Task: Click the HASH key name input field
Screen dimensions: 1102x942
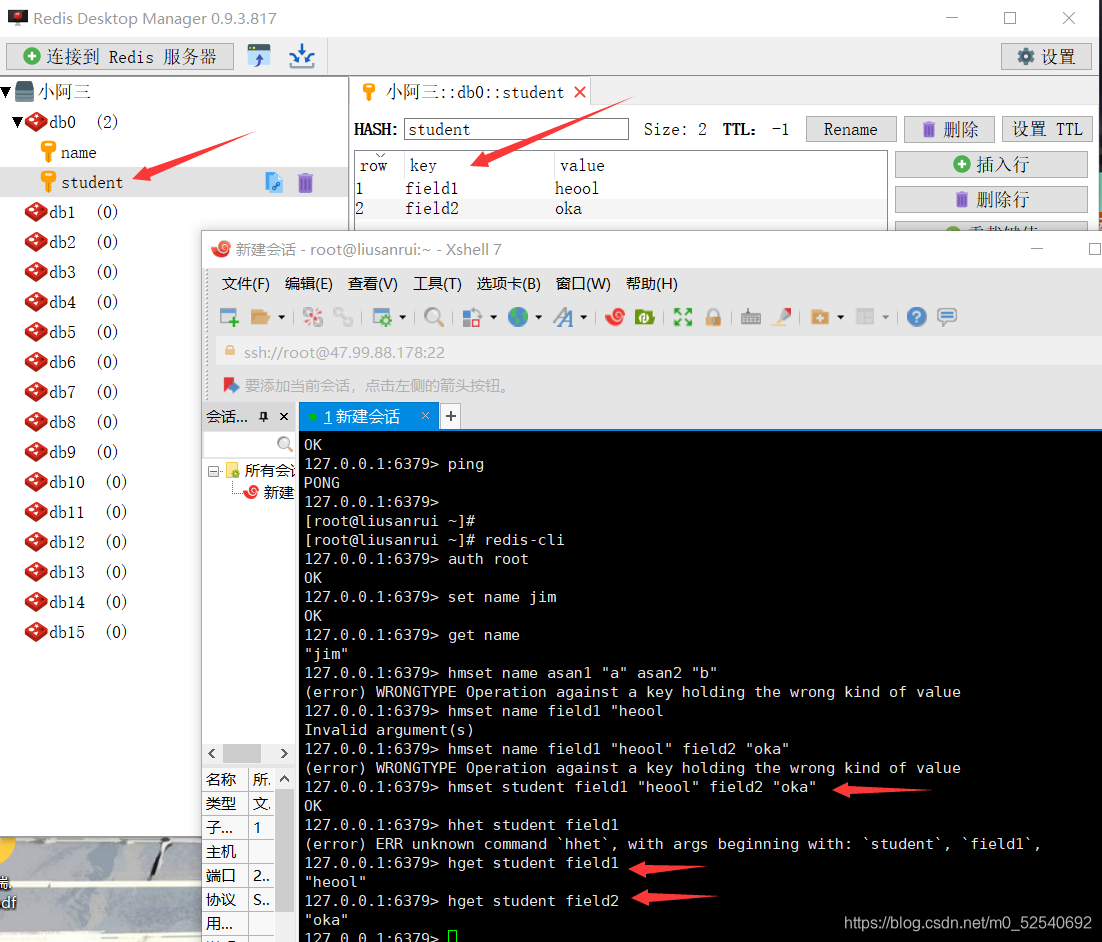Action: click(x=516, y=129)
